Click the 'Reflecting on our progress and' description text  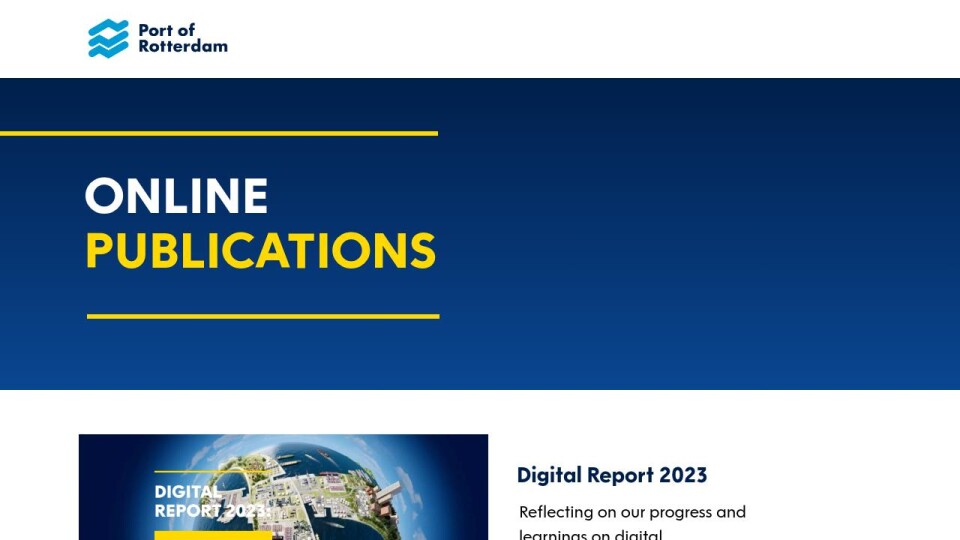coord(632,512)
